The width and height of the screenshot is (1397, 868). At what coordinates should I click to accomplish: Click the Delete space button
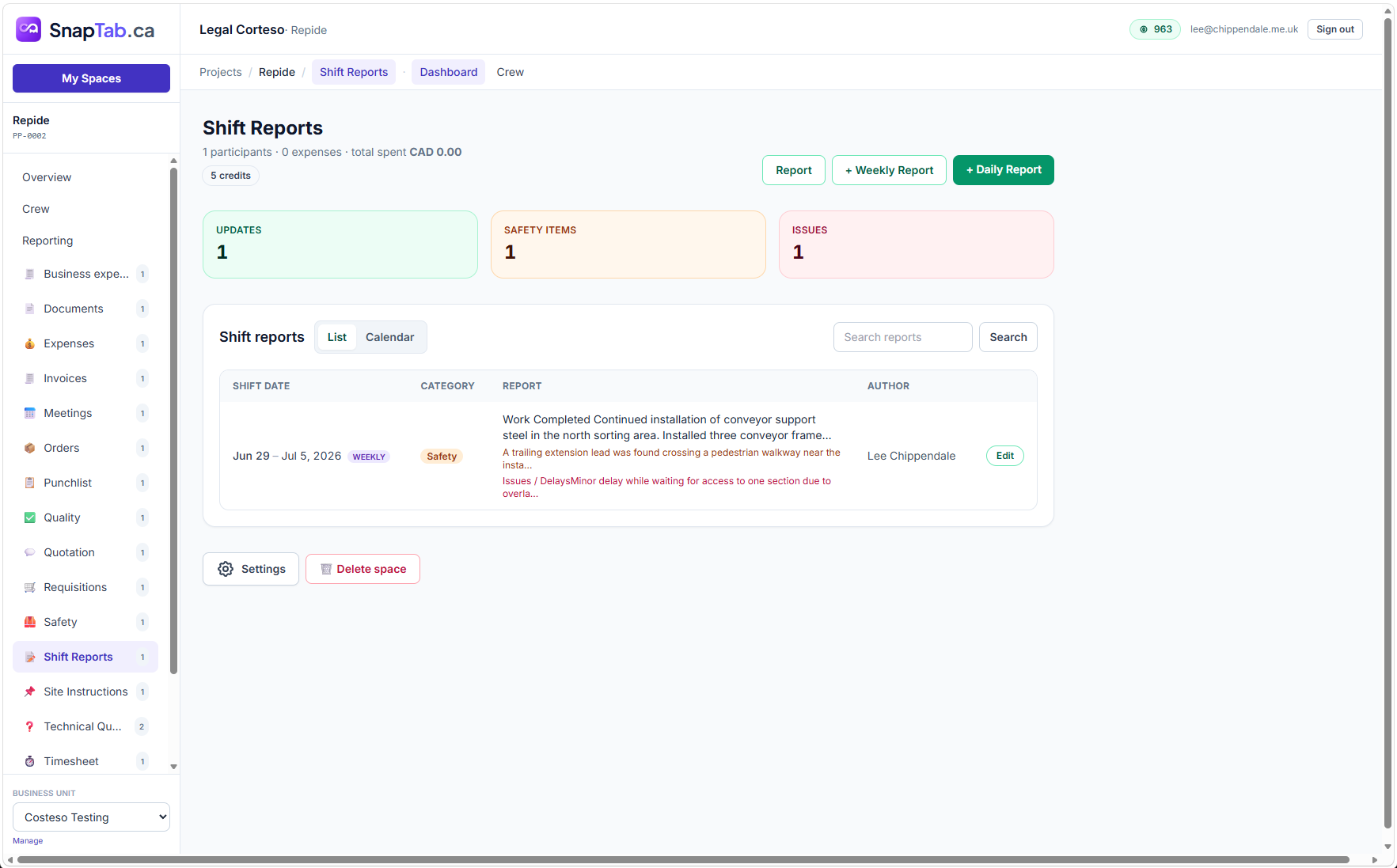(363, 569)
